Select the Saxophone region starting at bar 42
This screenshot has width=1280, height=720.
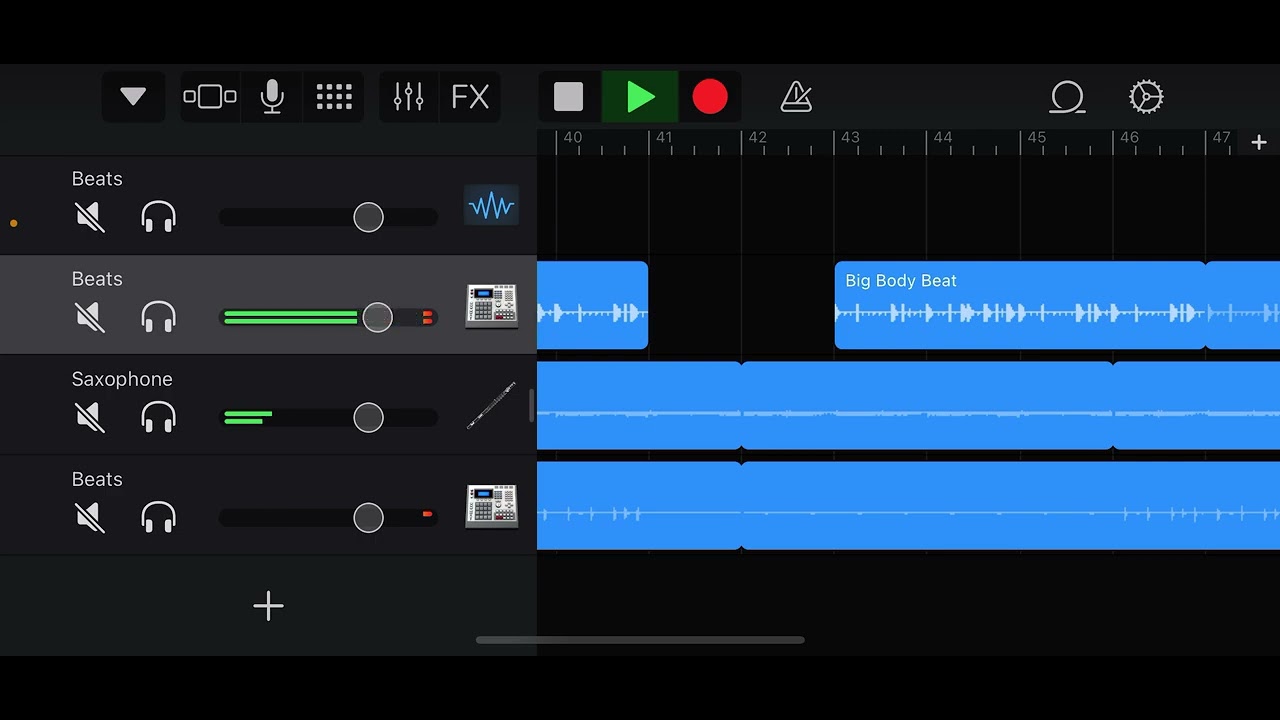927,405
